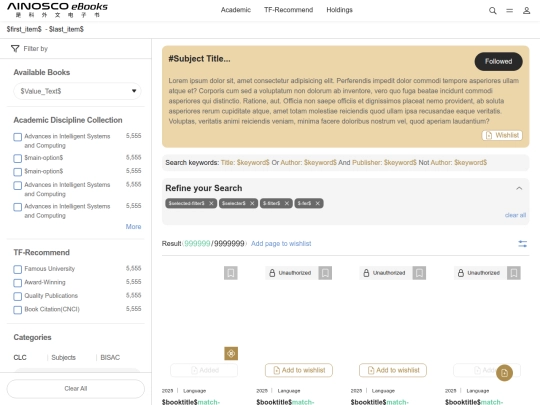The width and height of the screenshot is (540, 405).
Task: Click the AINOSCO eBooks logo
Action: (58, 10)
